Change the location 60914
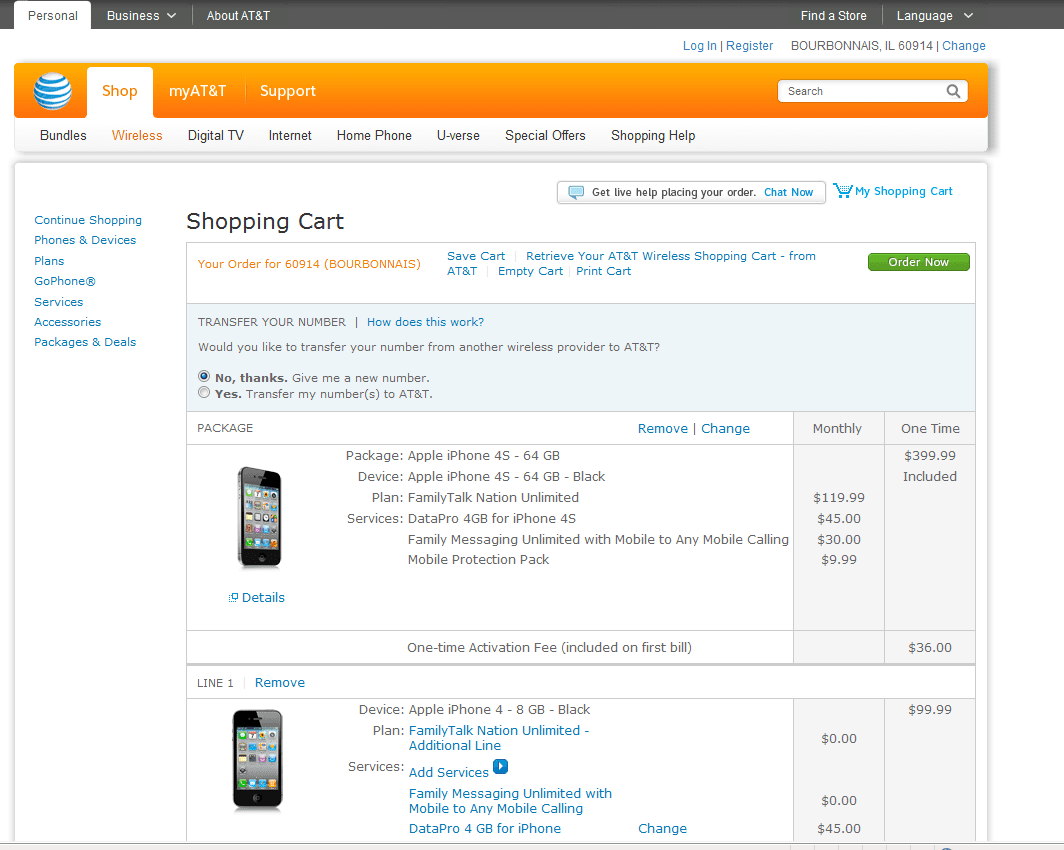Image resolution: width=1064 pixels, height=850 pixels. (964, 45)
